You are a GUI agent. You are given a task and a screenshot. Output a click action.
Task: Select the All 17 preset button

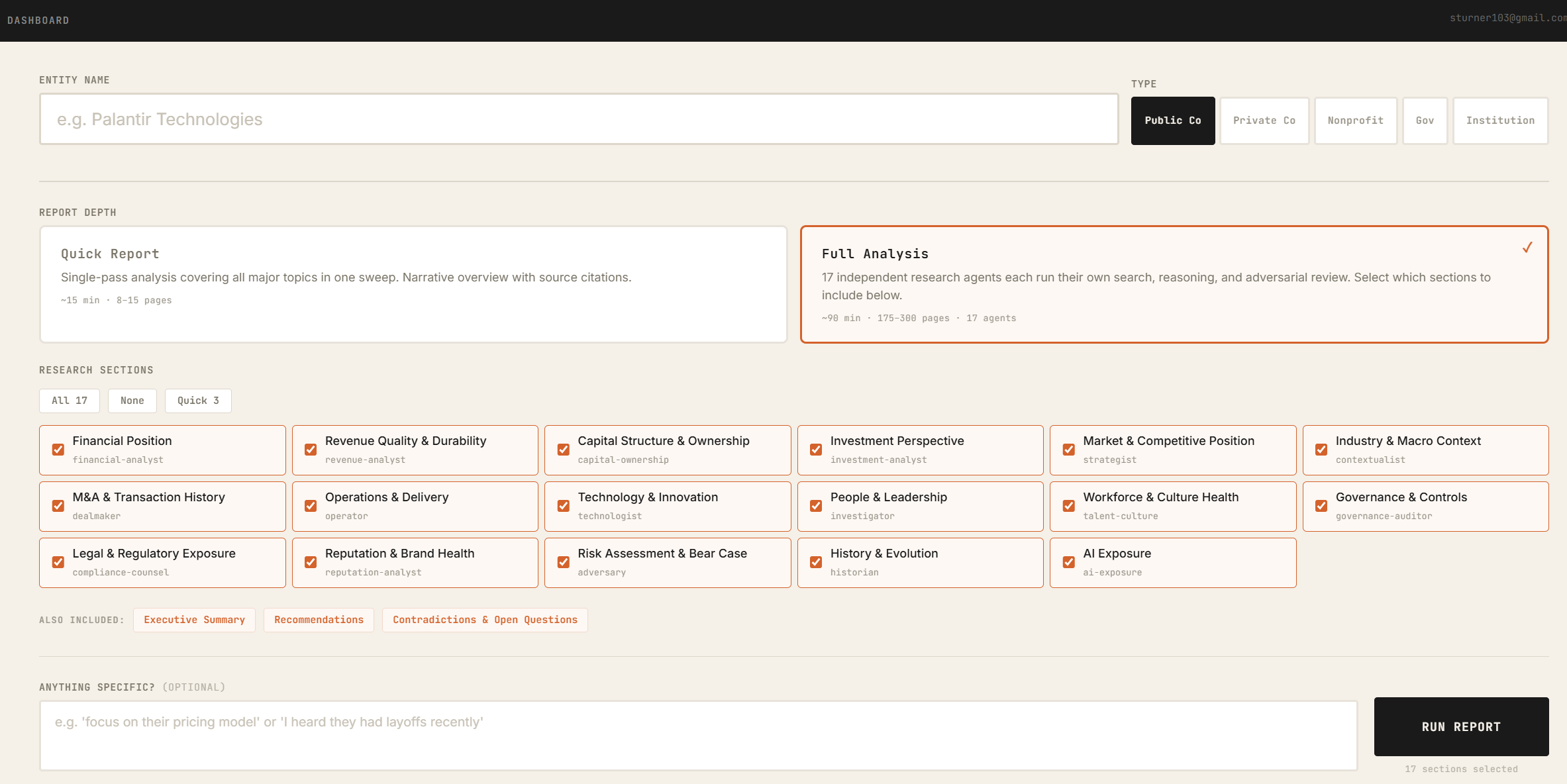(x=69, y=401)
